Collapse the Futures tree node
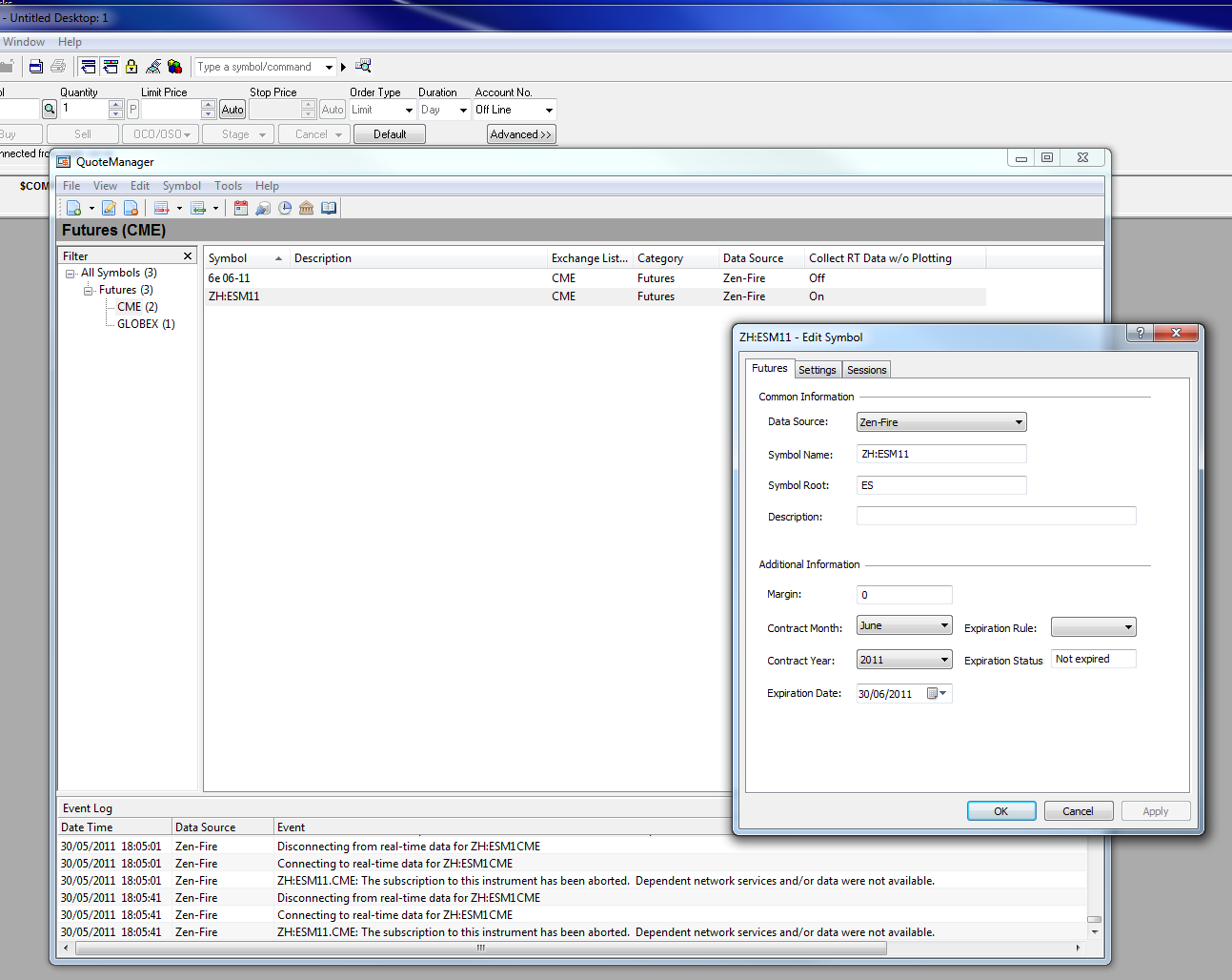This screenshot has height=980, width=1232. pyautogui.click(x=88, y=291)
